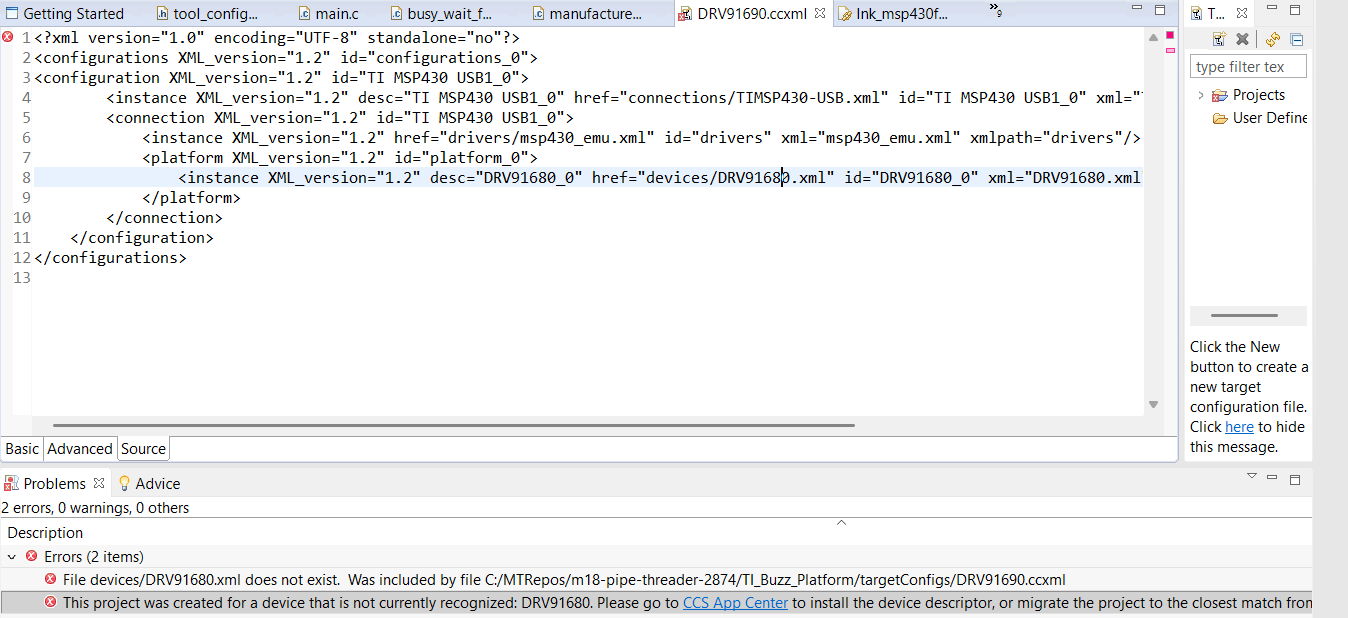Click the '</configurations>' closing tag on line 12
The width and height of the screenshot is (1348, 618).
pyautogui.click(x=110, y=258)
